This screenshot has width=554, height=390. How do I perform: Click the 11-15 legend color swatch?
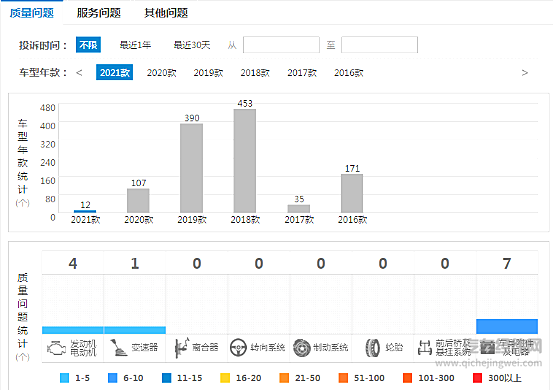pos(166,378)
